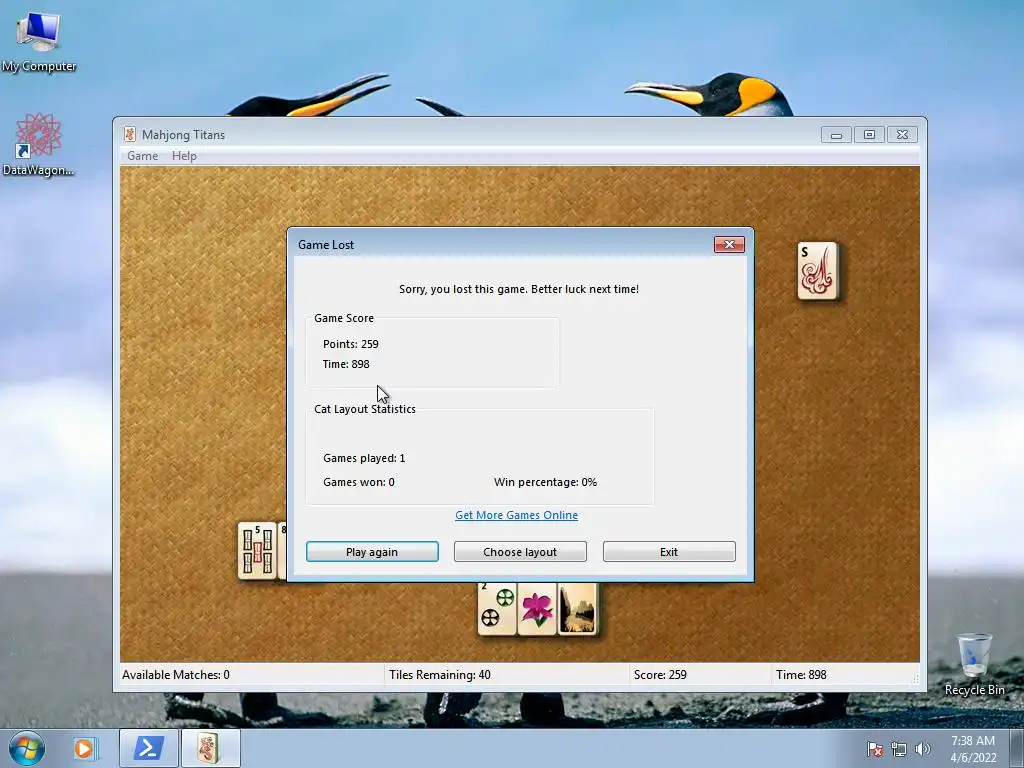Launch Windows Media Player from taskbar
The image size is (1024, 768).
[x=85, y=748]
